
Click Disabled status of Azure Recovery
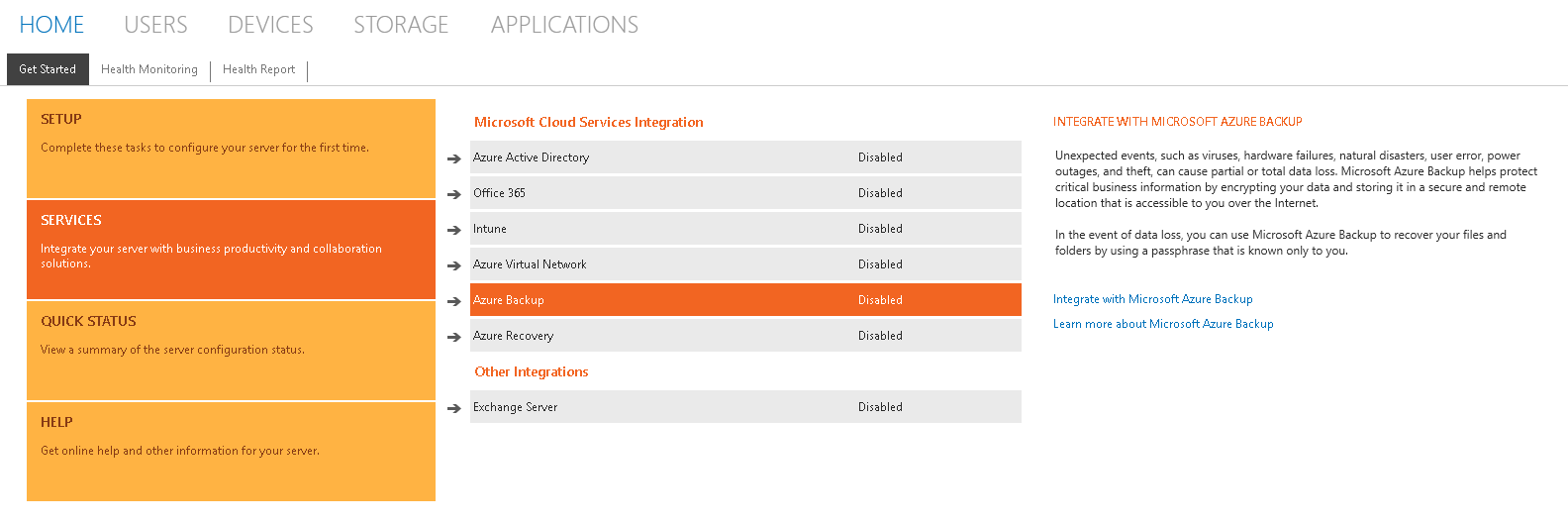pyautogui.click(x=880, y=336)
